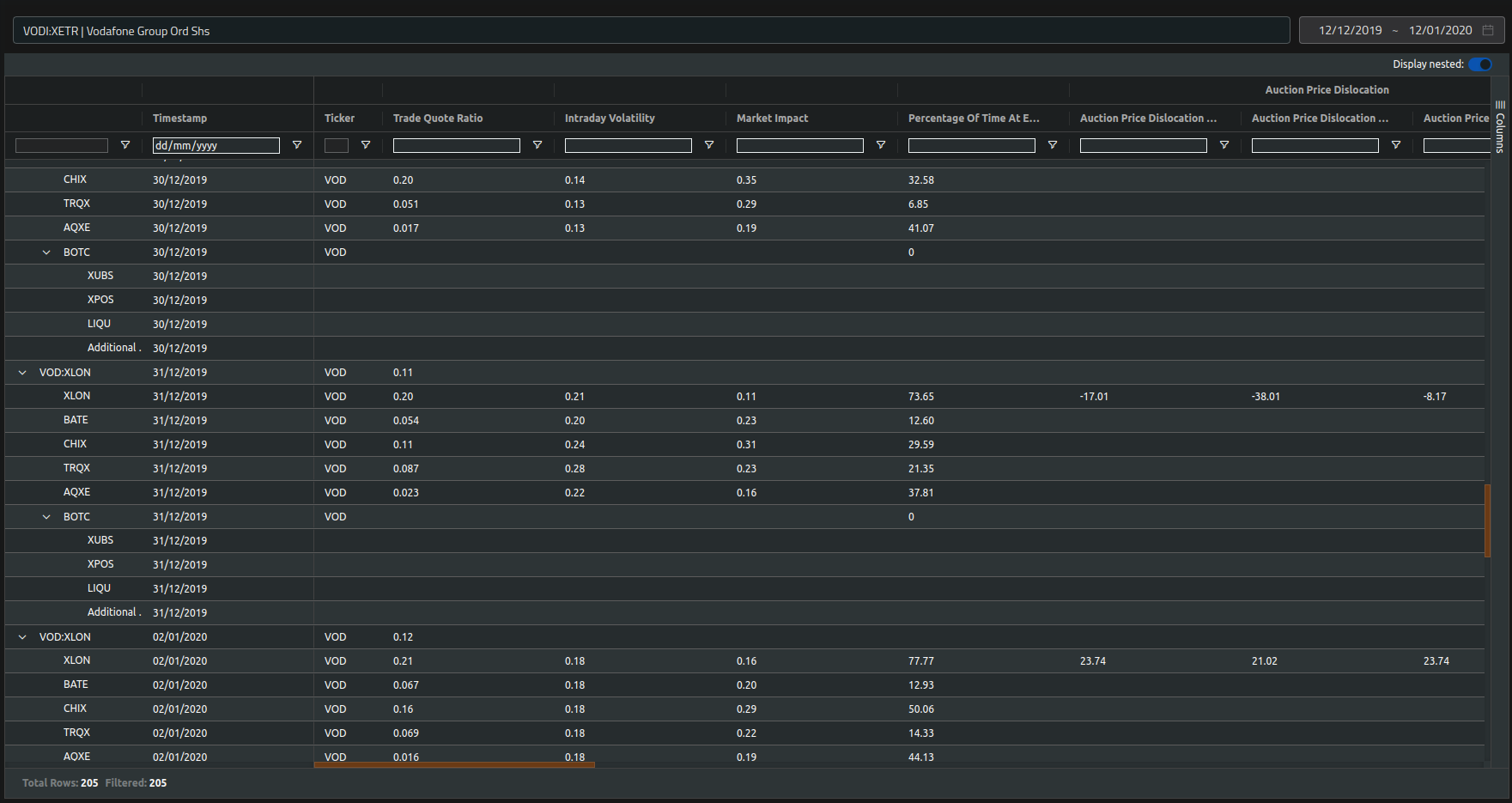
Task: Click the Percentage Of Time filter funnel icon
Action: coord(1053,145)
